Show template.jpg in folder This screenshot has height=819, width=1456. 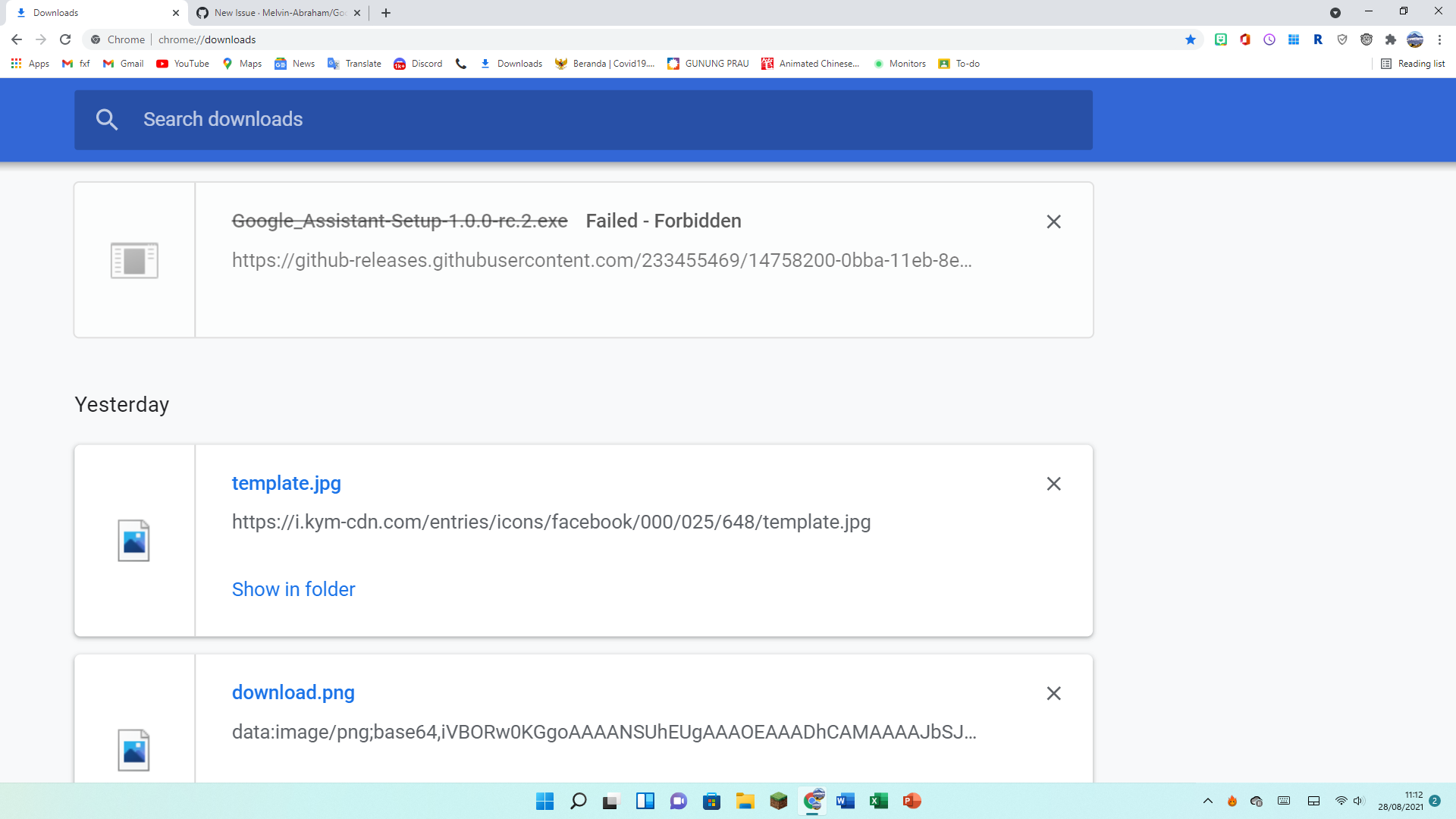tap(293, 589)
